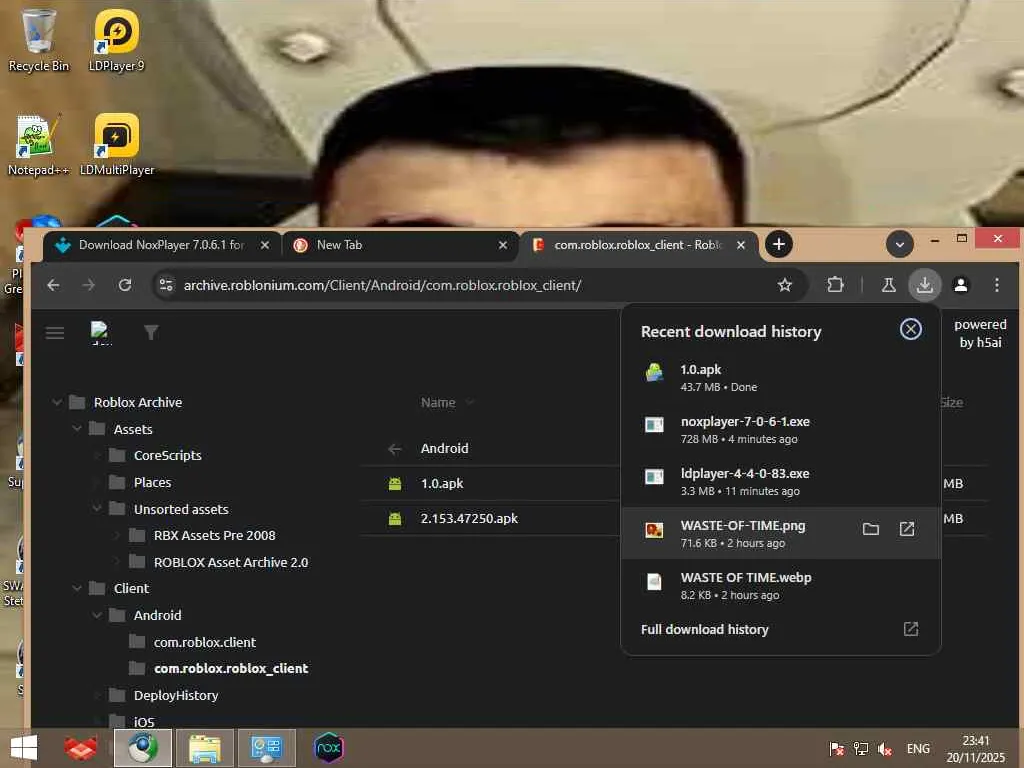This screenshot has width=1024, height=768.
Task: Open the Chrome Labs flask icon
Action: click(x=888, y=285)
